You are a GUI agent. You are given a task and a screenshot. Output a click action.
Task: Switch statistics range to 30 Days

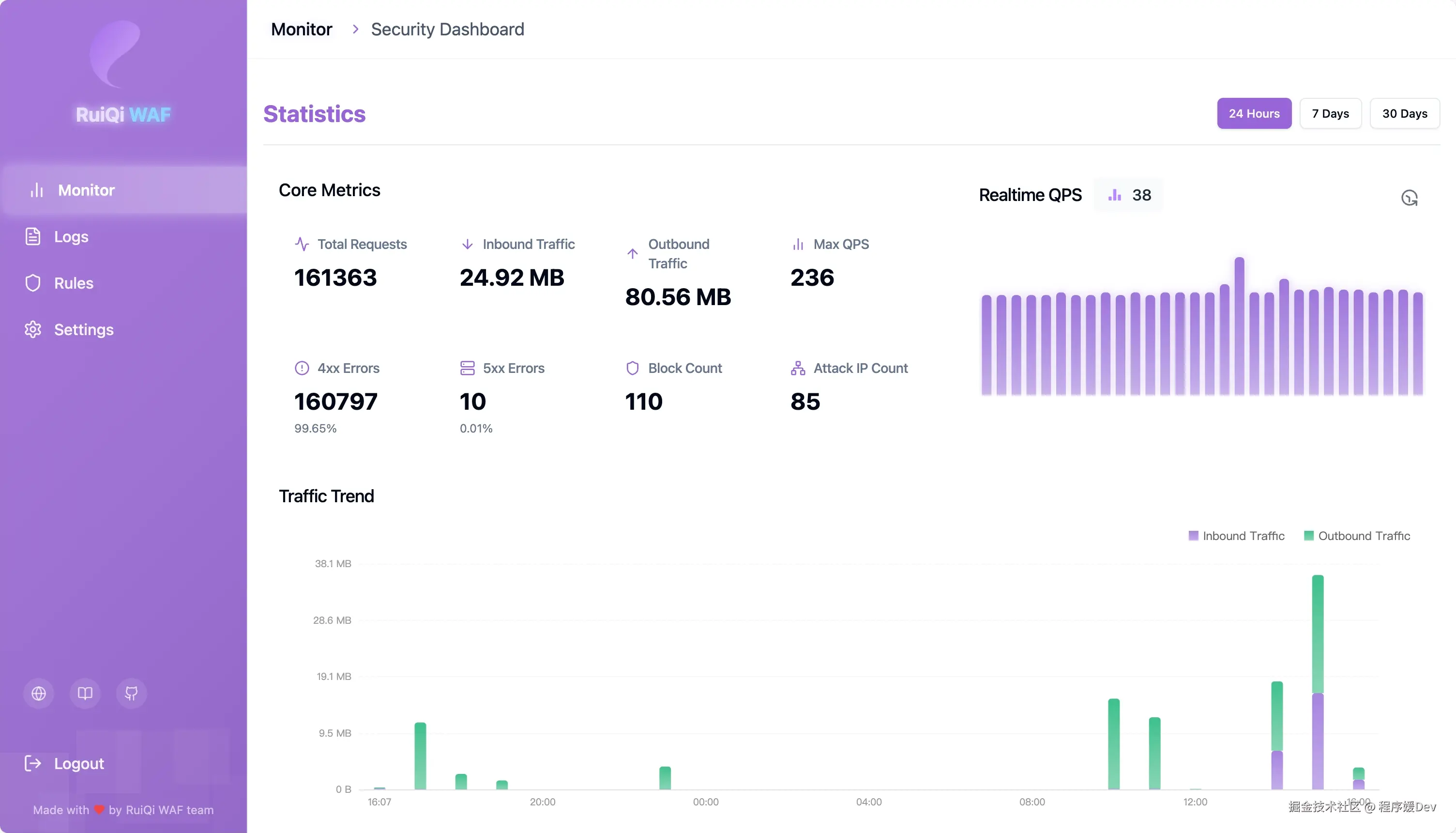click(x=1404, y=113)
